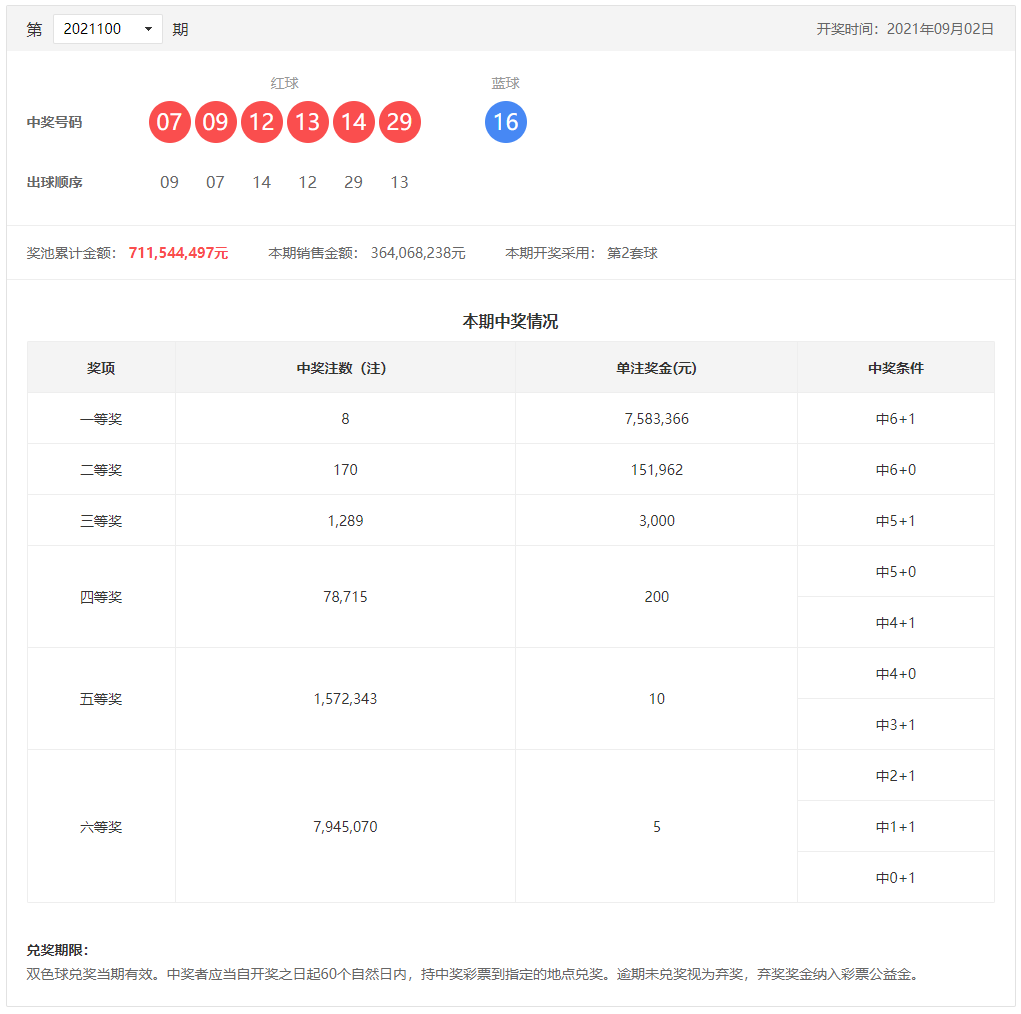Click the 第2套球 ball set text

pyautogui.click(x=632, y=253)
